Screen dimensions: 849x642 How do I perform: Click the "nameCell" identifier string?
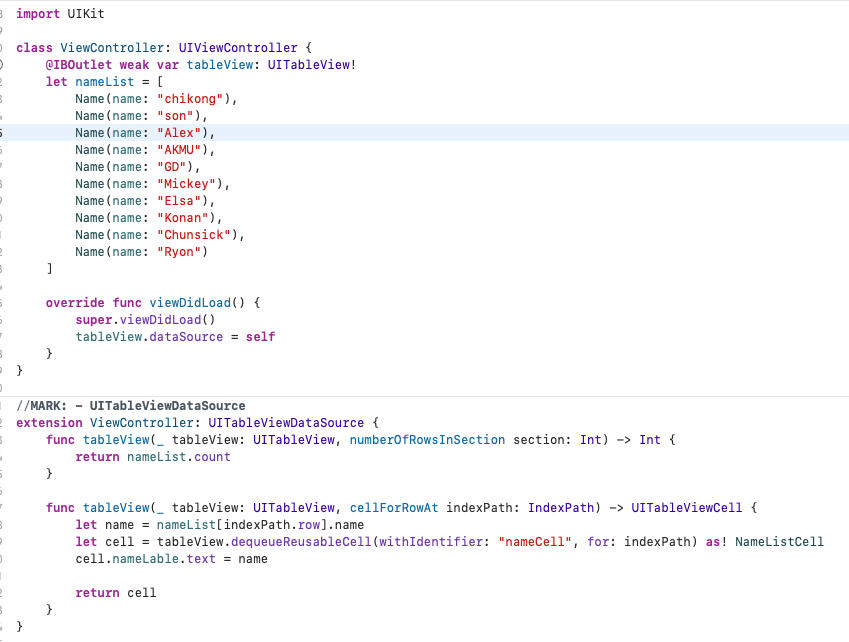[534, 542]
